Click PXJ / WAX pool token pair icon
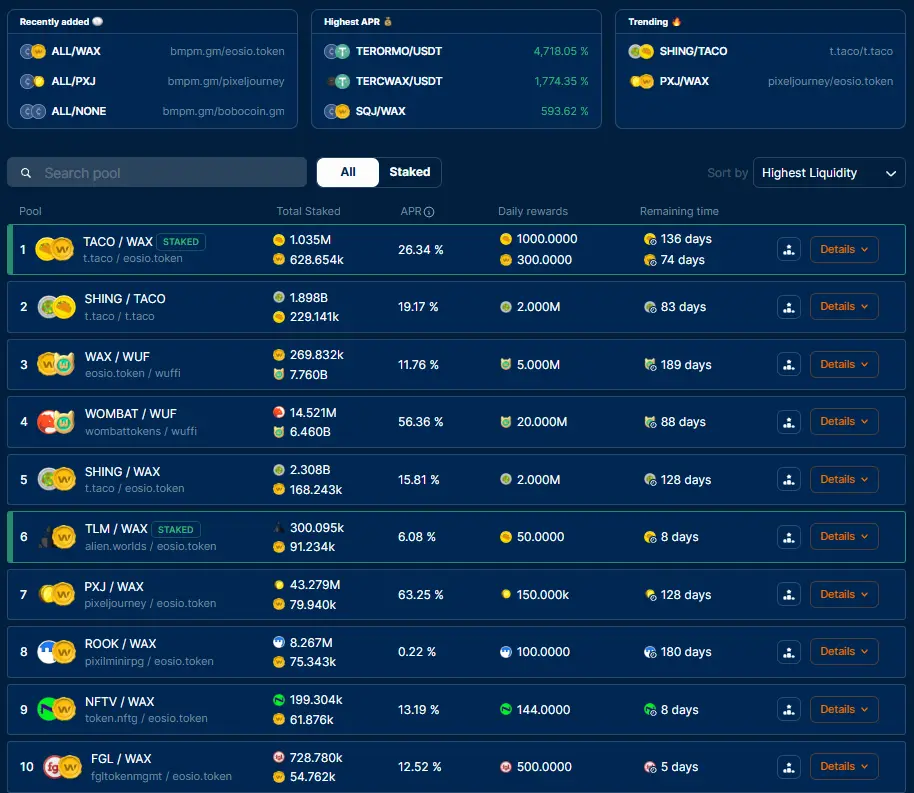Viewport: 914px width, 793px height. click(x=57, y=594)
